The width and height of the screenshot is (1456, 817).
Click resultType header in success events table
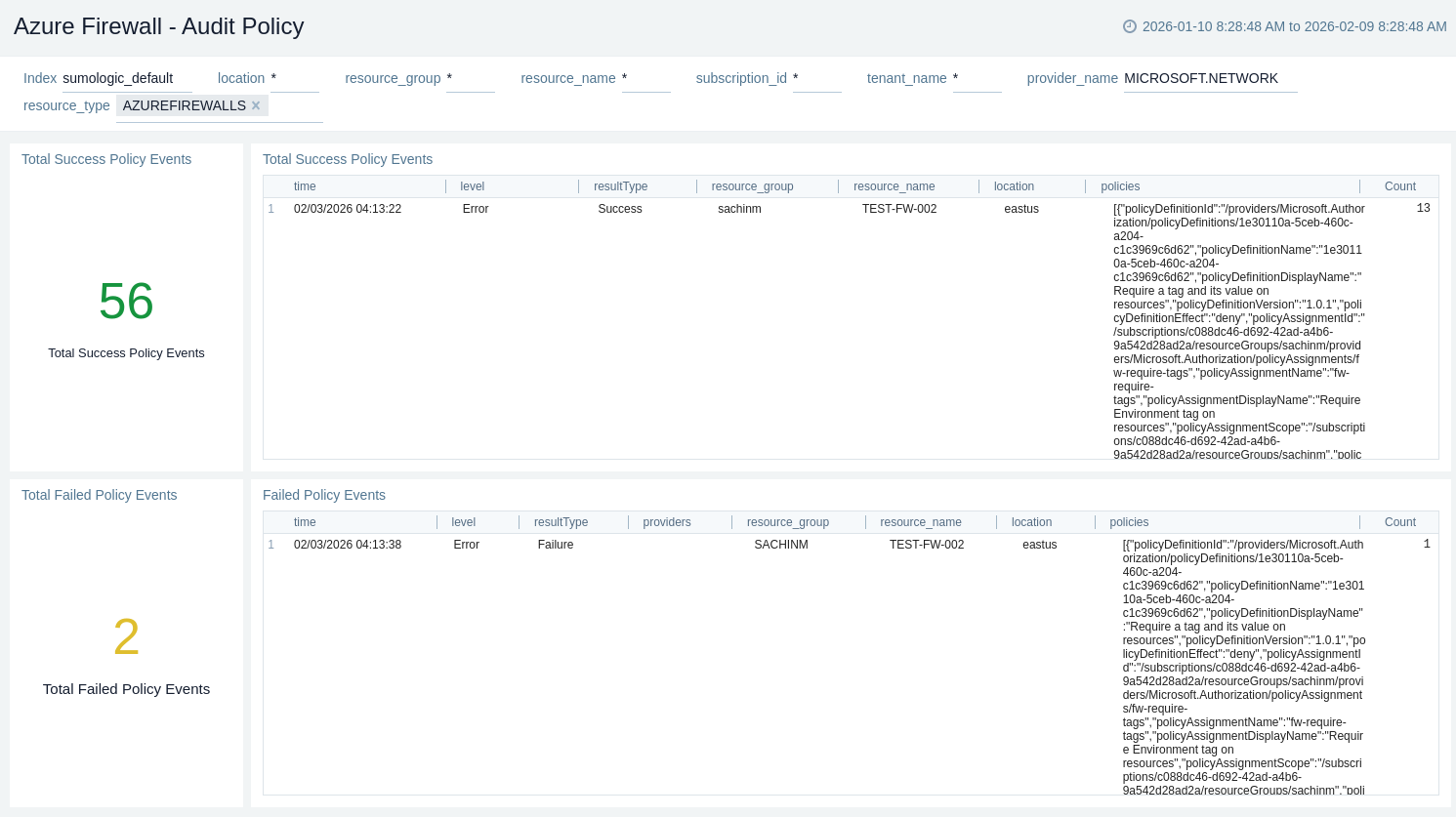pyautogui.click(x=620, y=186)
